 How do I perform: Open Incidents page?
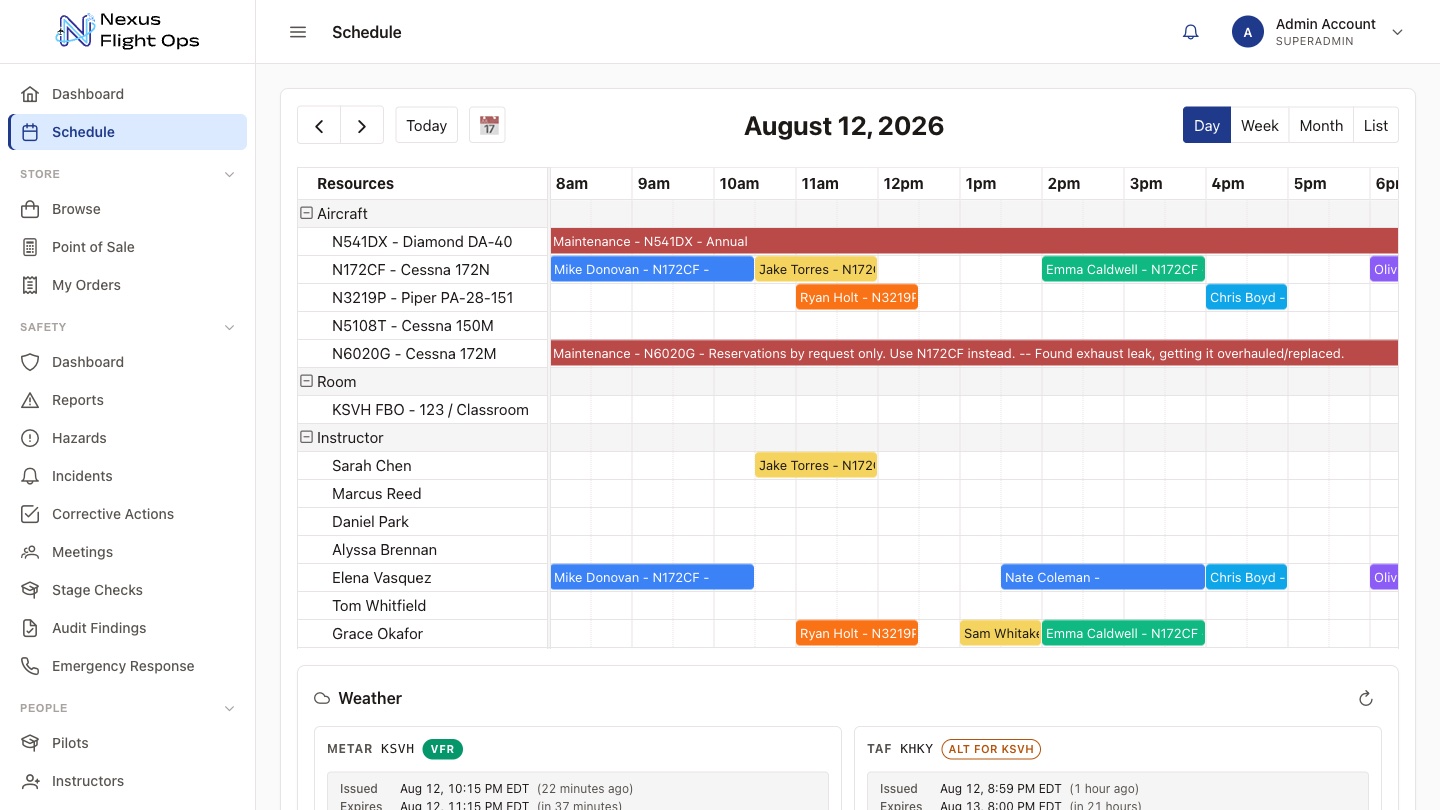coord(127,476)
